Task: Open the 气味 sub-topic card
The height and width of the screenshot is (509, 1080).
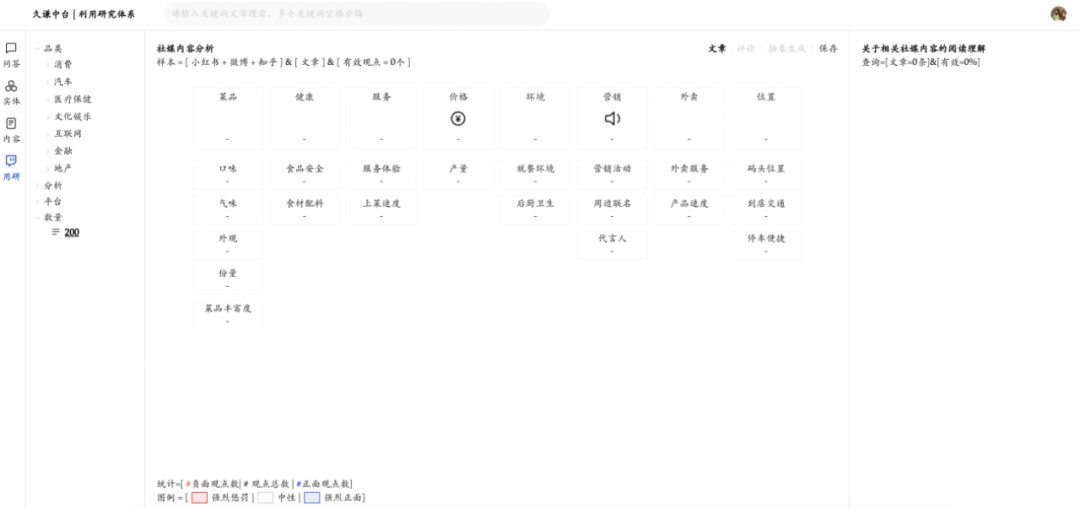Action: (x=227, y=209)
